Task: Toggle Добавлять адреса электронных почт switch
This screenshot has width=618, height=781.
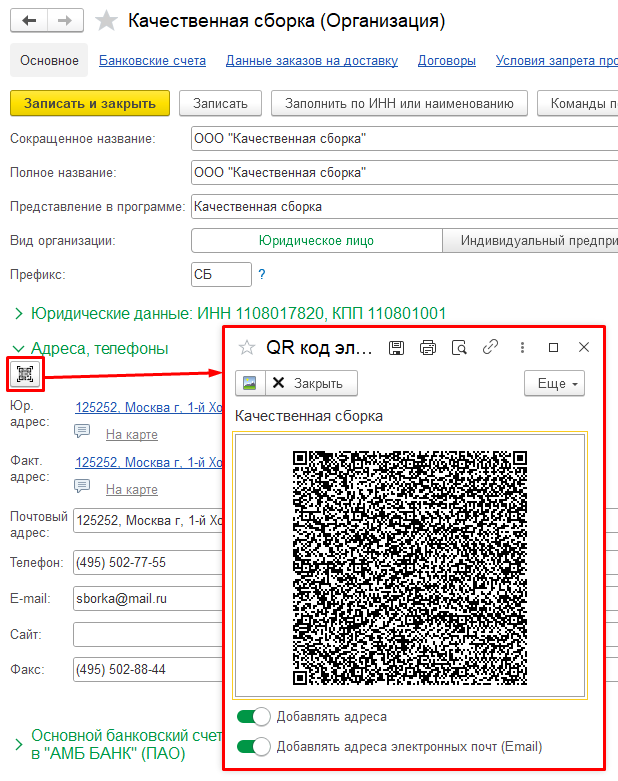Action: 253,747
